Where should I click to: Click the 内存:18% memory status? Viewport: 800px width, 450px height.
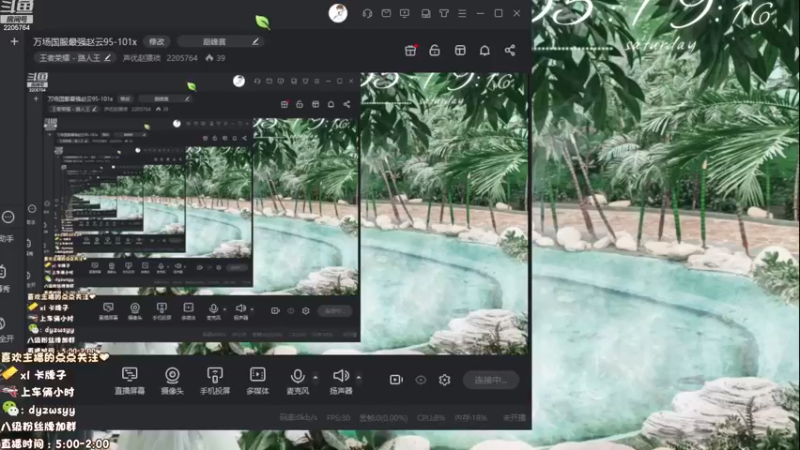tap(471, 417)
